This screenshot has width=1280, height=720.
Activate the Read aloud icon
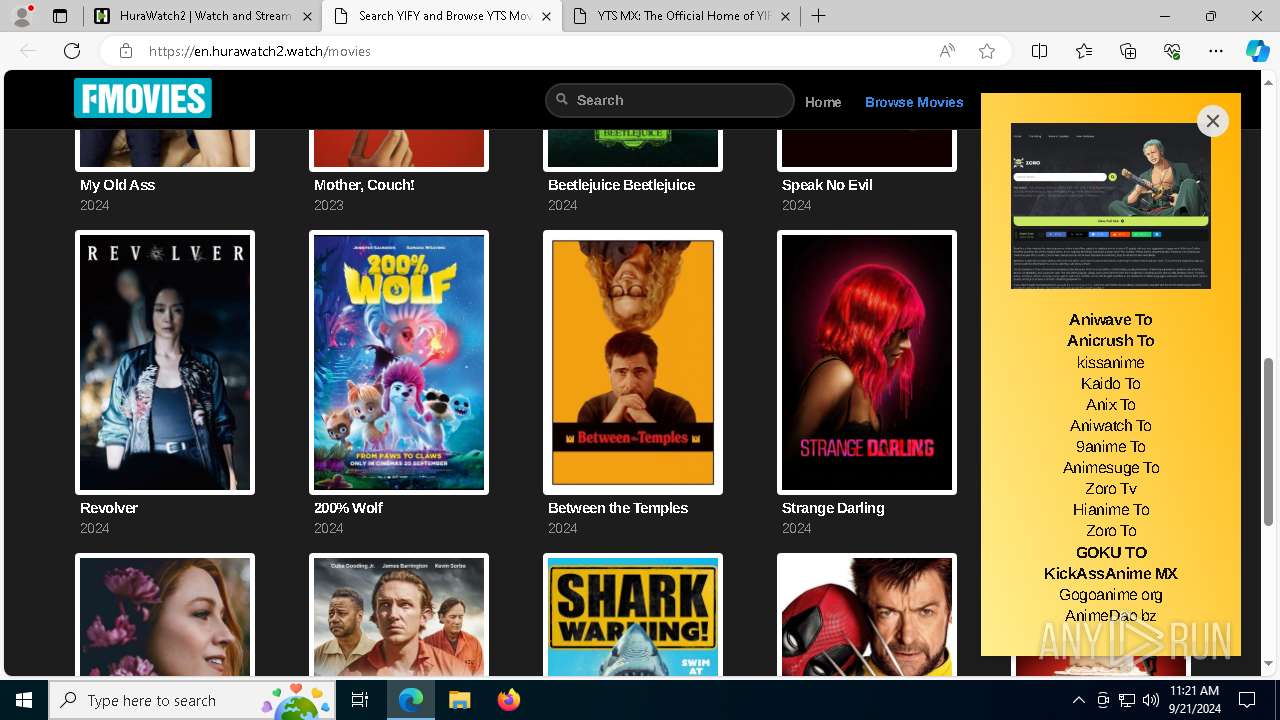pyautogui.click(x=947, y=51)
